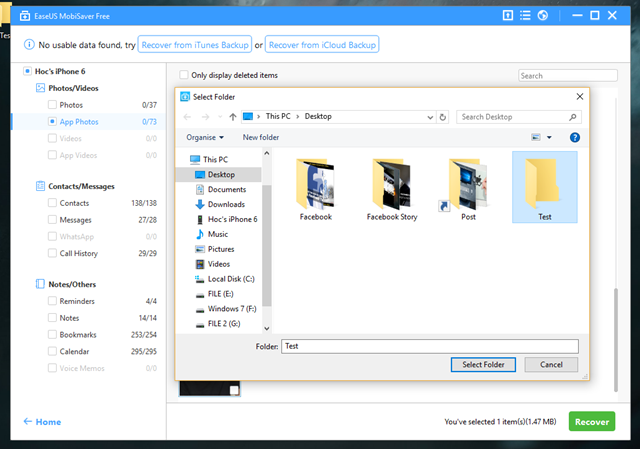This screenshot has width=640, height=449.
Task: Go back with the dialog back arrow
Action: point(187,117)
